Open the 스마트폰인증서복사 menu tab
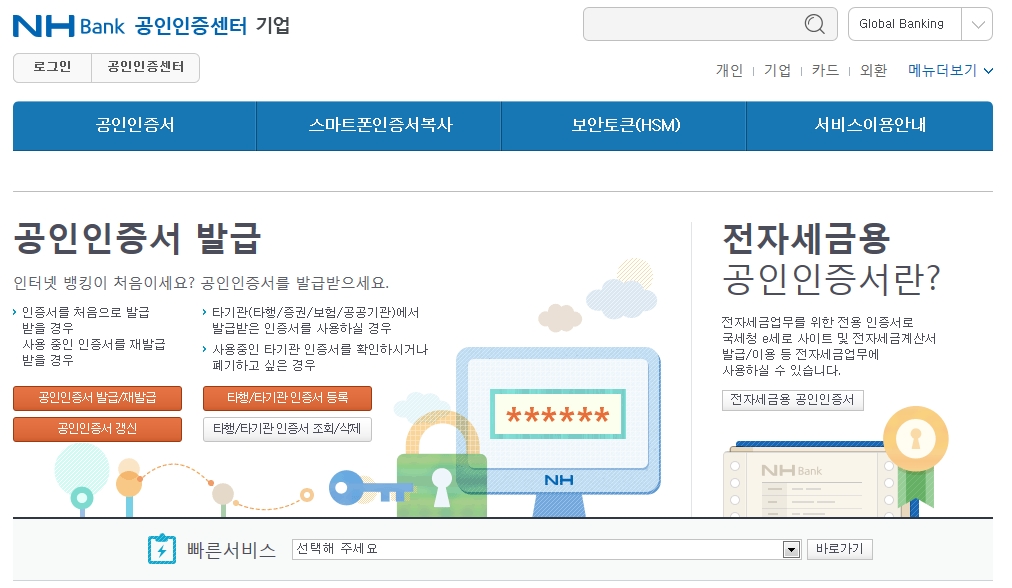Image resolution: width=1012 pixels, height=588 pixels. tap(380, 125)
